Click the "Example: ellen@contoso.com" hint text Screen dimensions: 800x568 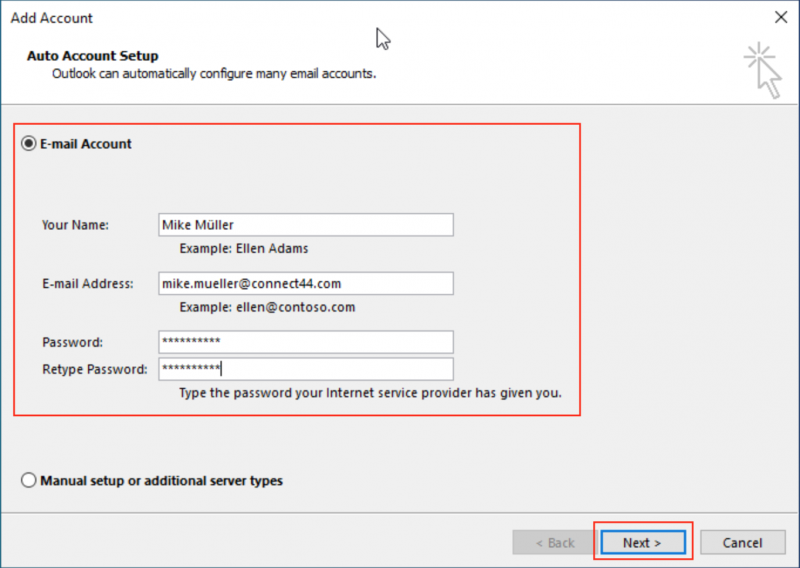click(x=267, y=307)
